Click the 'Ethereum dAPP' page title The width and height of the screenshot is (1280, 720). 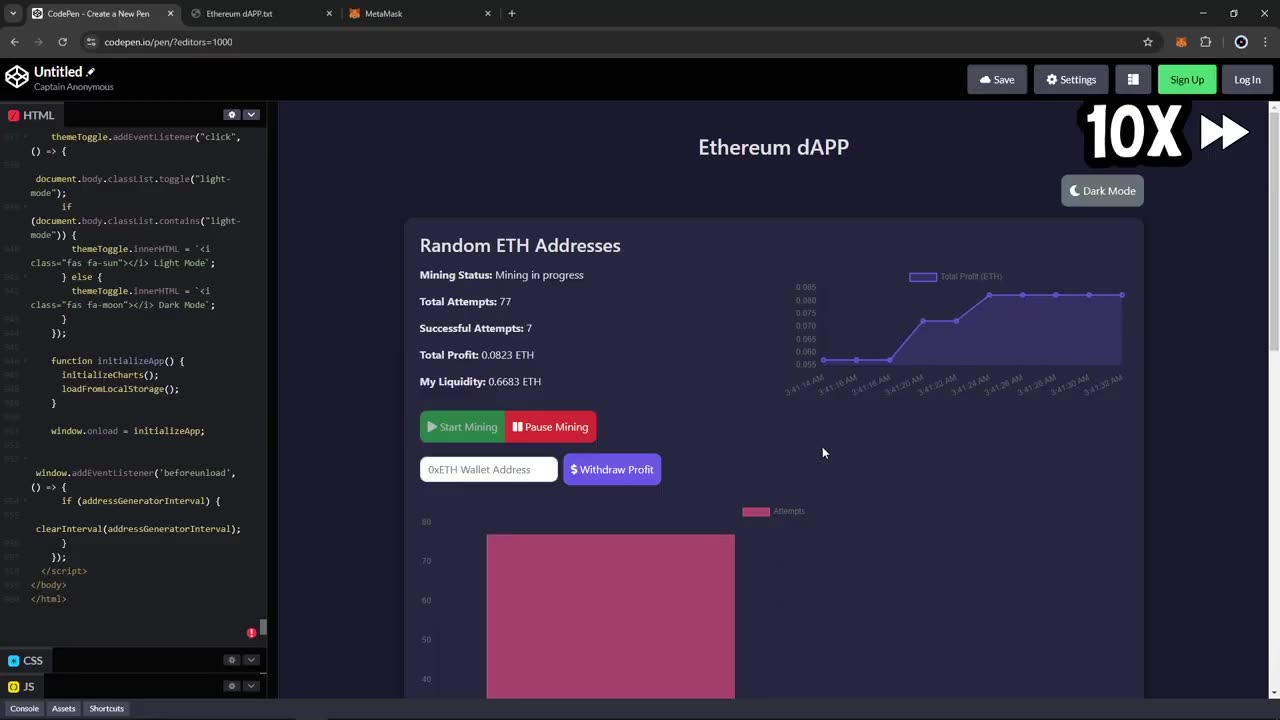coord(773,147)
